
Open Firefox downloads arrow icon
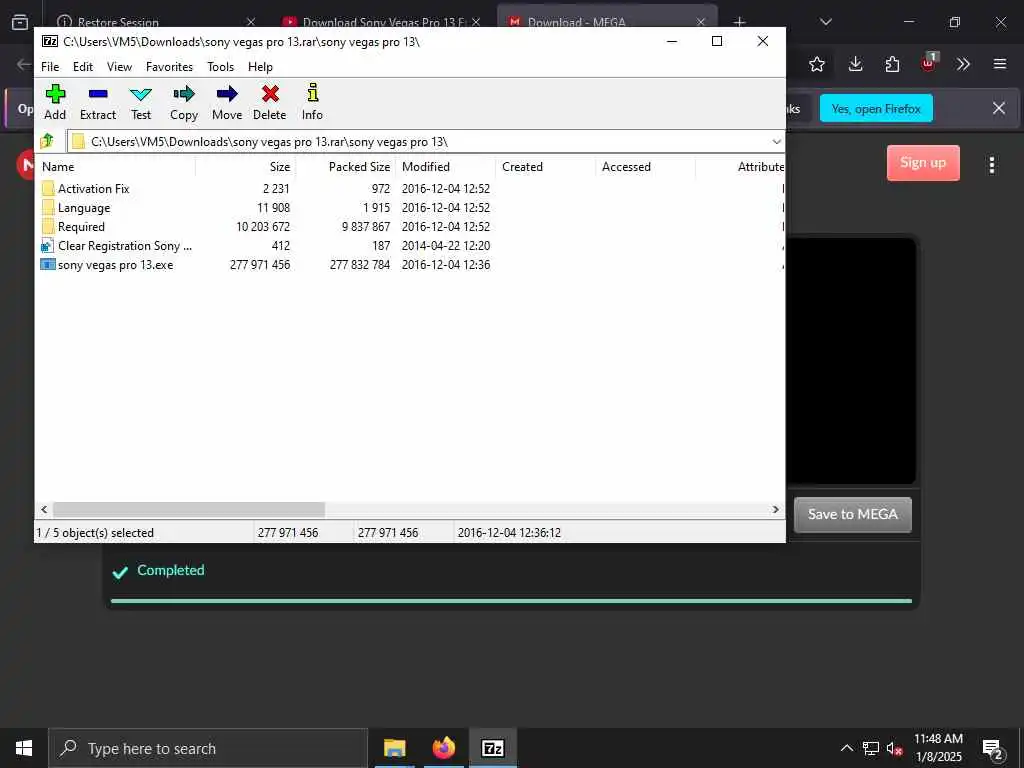[x=855, y=63]
